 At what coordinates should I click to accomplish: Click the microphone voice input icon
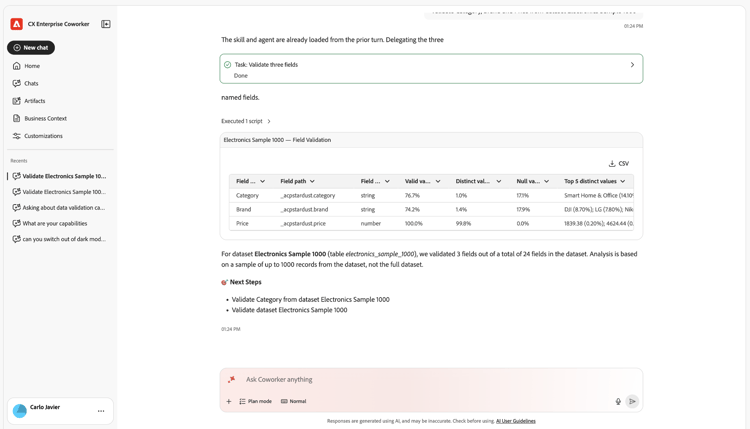(x=618, y=401)
